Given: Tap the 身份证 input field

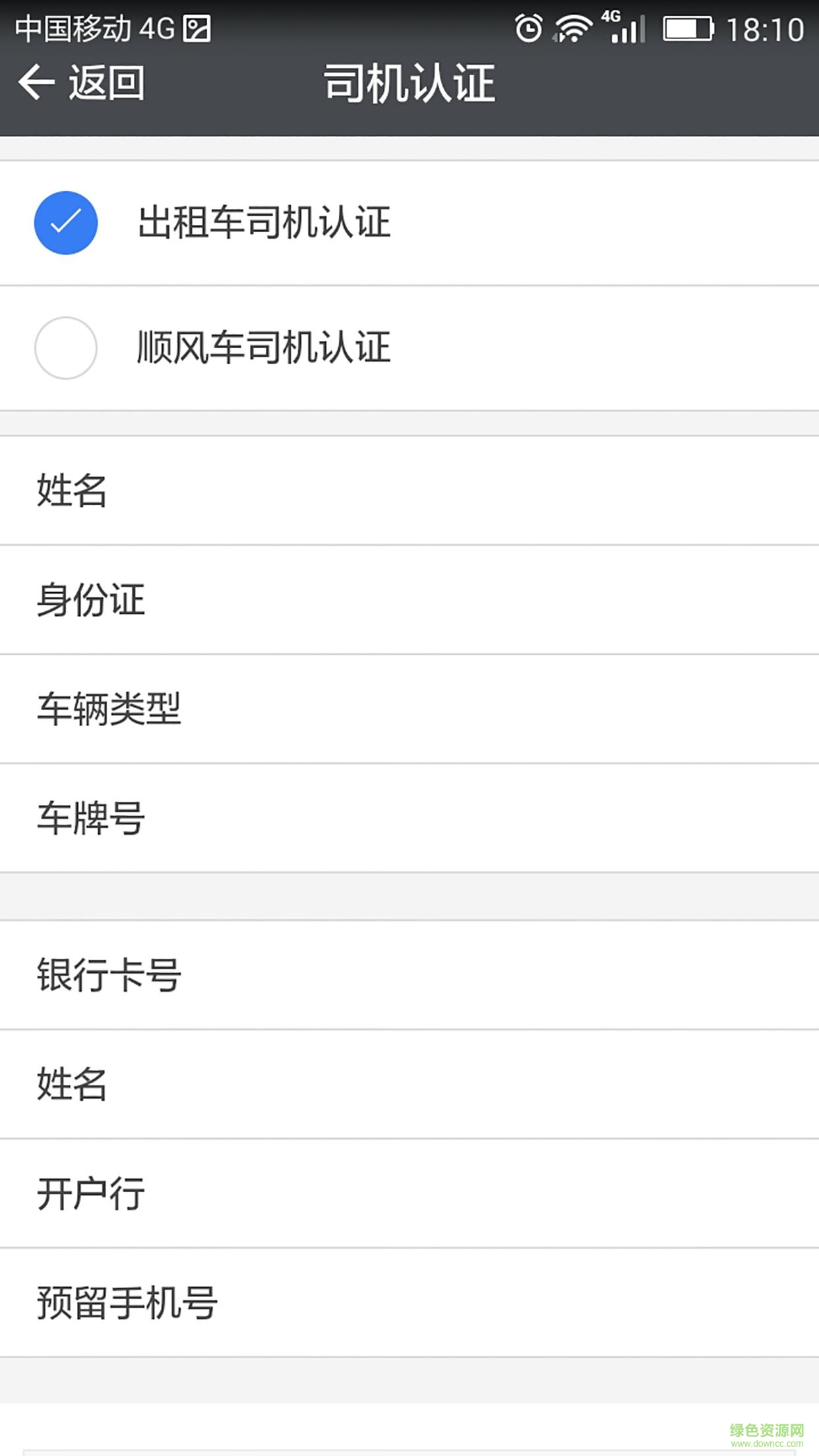Looking at the screenshot, I should (x=409, y=600).
